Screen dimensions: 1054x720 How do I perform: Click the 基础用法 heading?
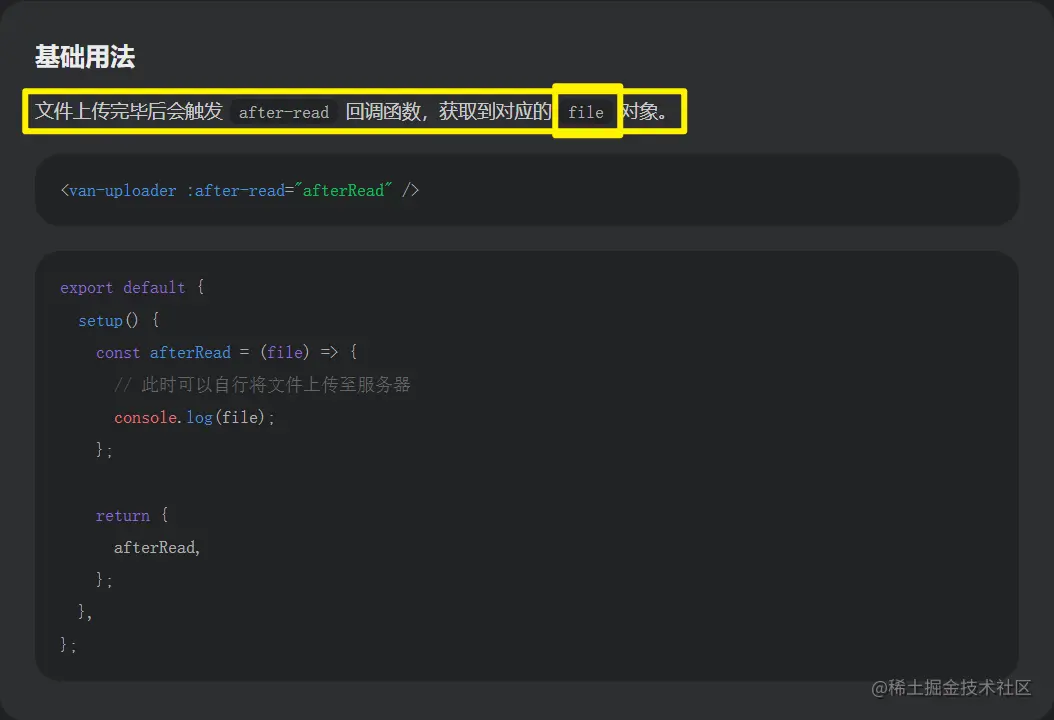tap(85, 56)
